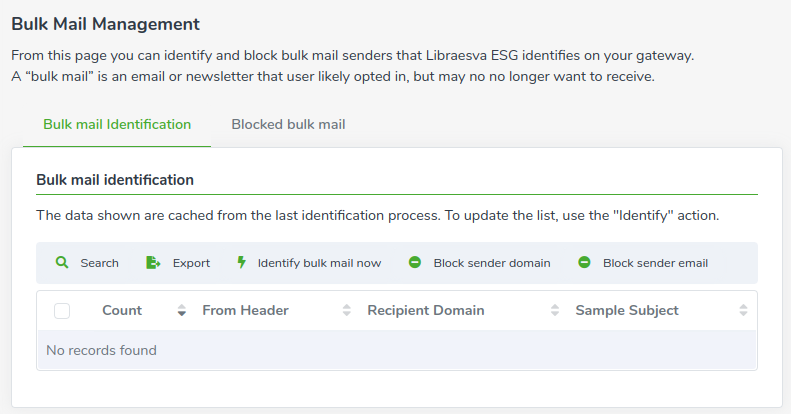Viewport: 791px width, 414px height.
Task: Click the Count column header
Action: pos(122,311)
